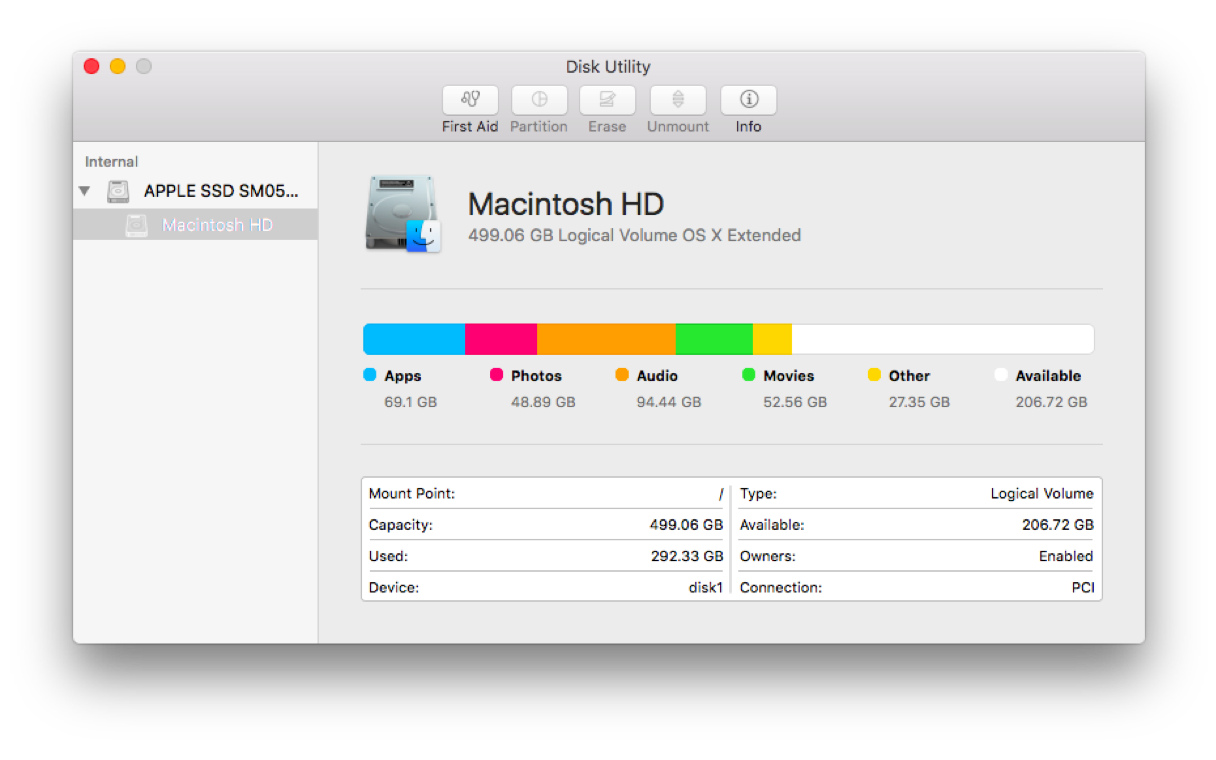Click the Internal sidebar section header
The image size is (1216, 760).
click(111, 162)
